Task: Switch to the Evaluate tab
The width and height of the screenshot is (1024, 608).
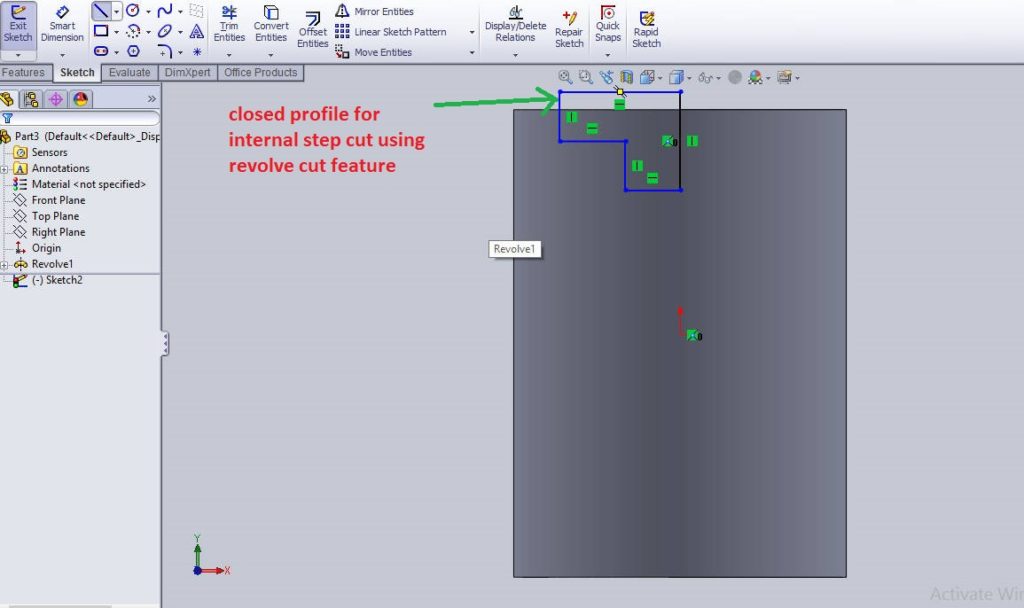Action: (x=129, y=72)
